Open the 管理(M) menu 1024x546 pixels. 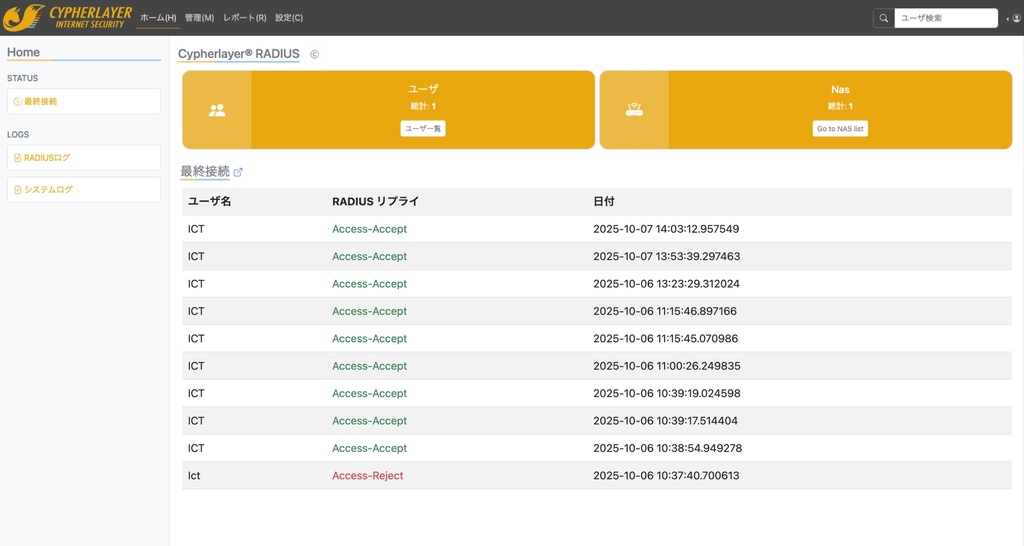click(199, 18)
